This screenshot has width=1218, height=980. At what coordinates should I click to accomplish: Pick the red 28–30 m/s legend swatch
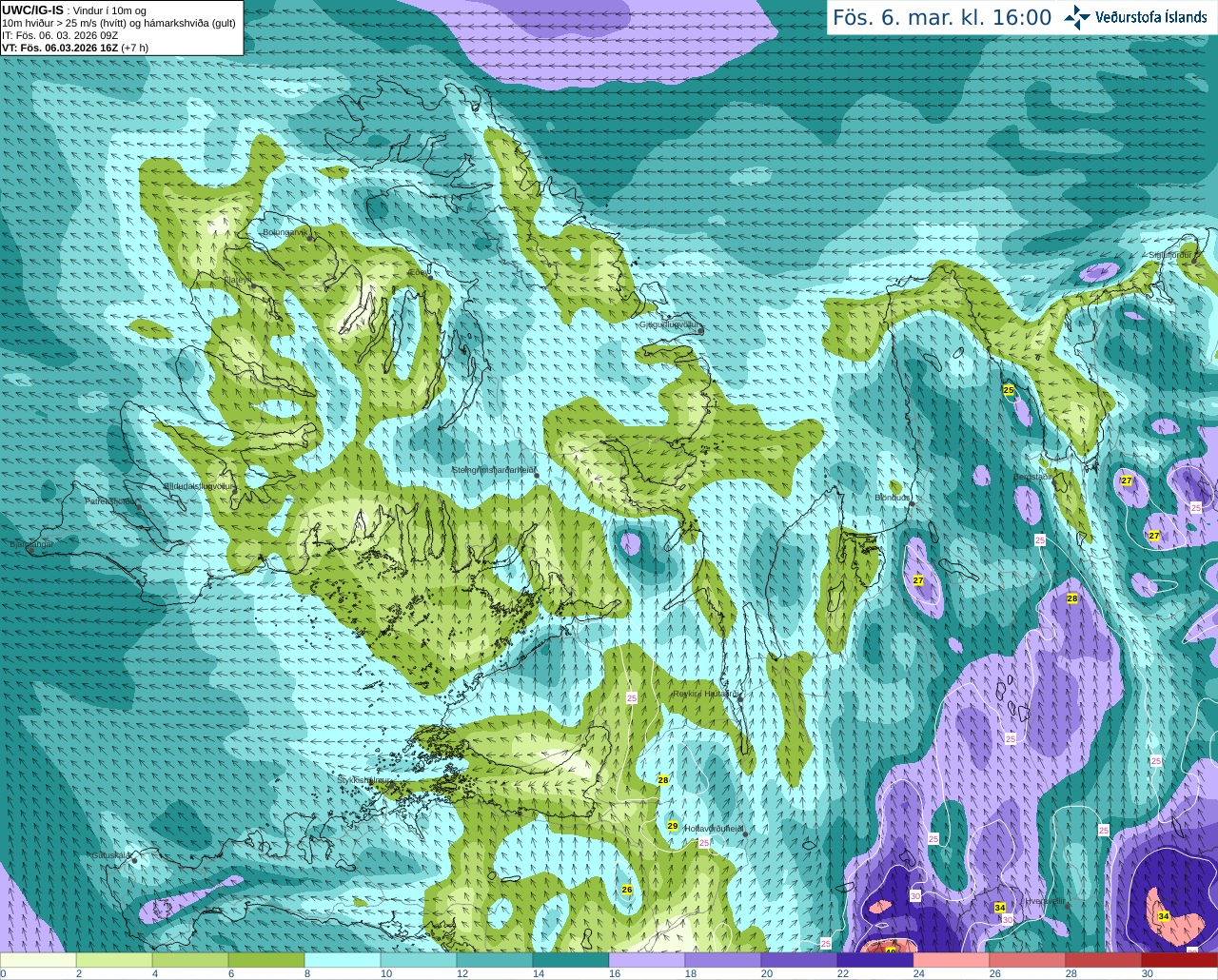pos(1104,960)
